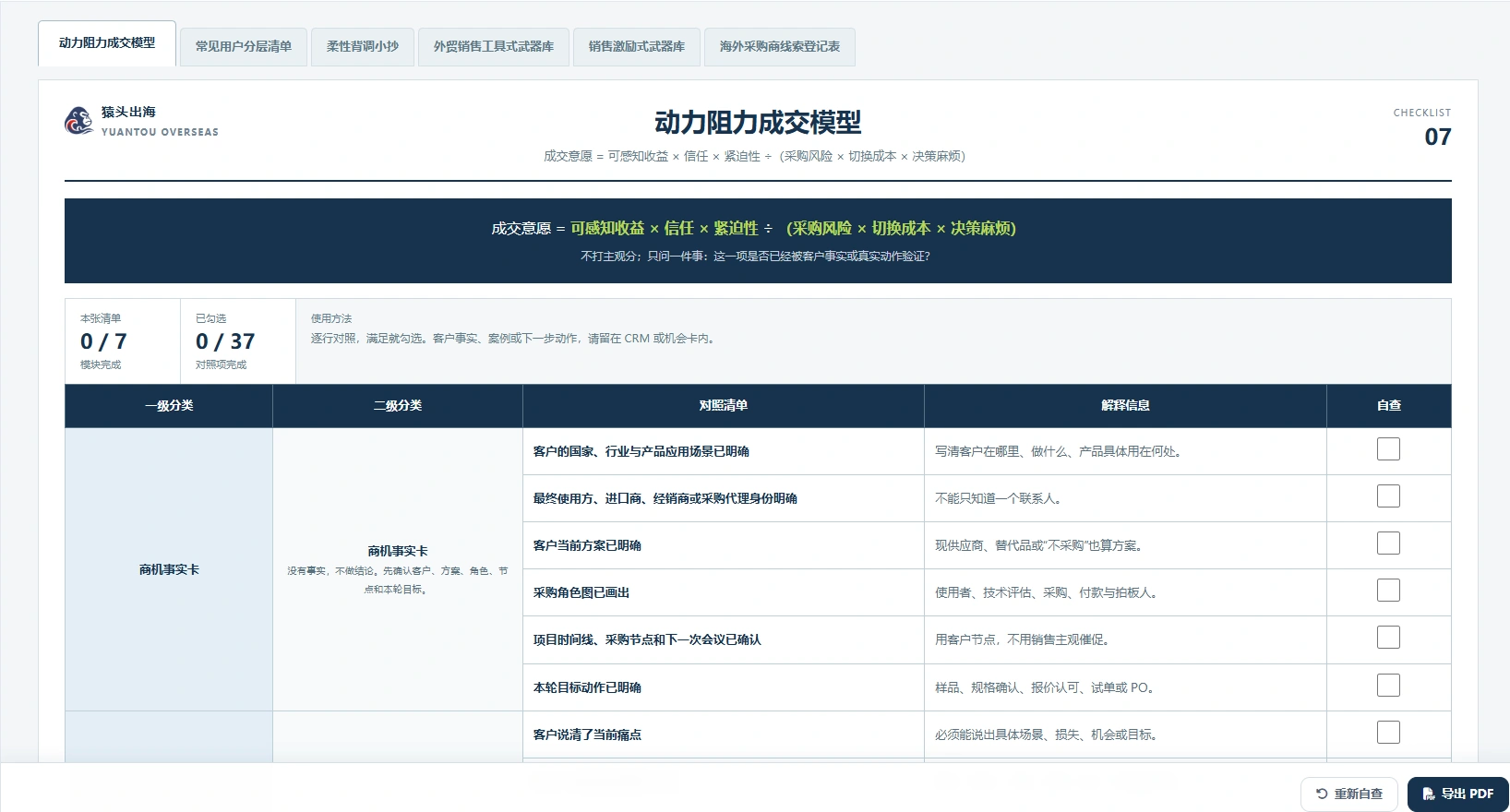Tick checkbox for 最终使用方、进口商 row
The image size is (1510, 812).
click(1388, 496)
